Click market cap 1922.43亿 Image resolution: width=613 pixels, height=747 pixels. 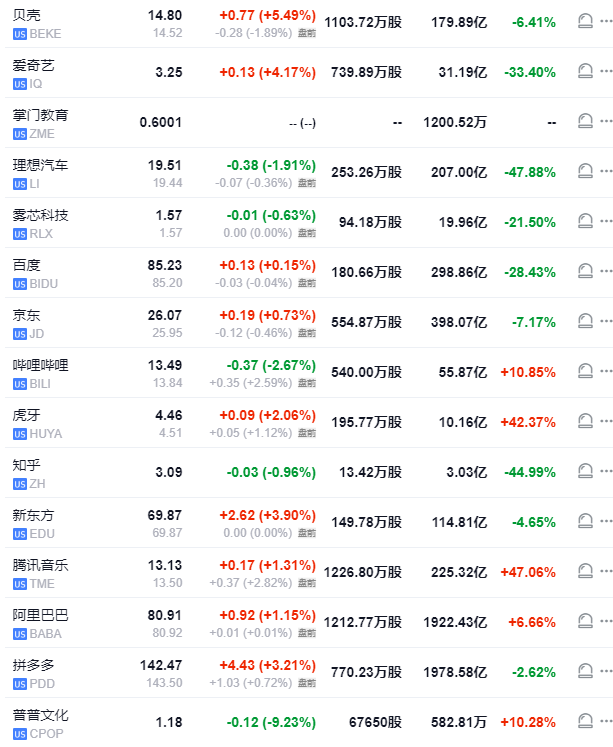(x=455, y=622)
